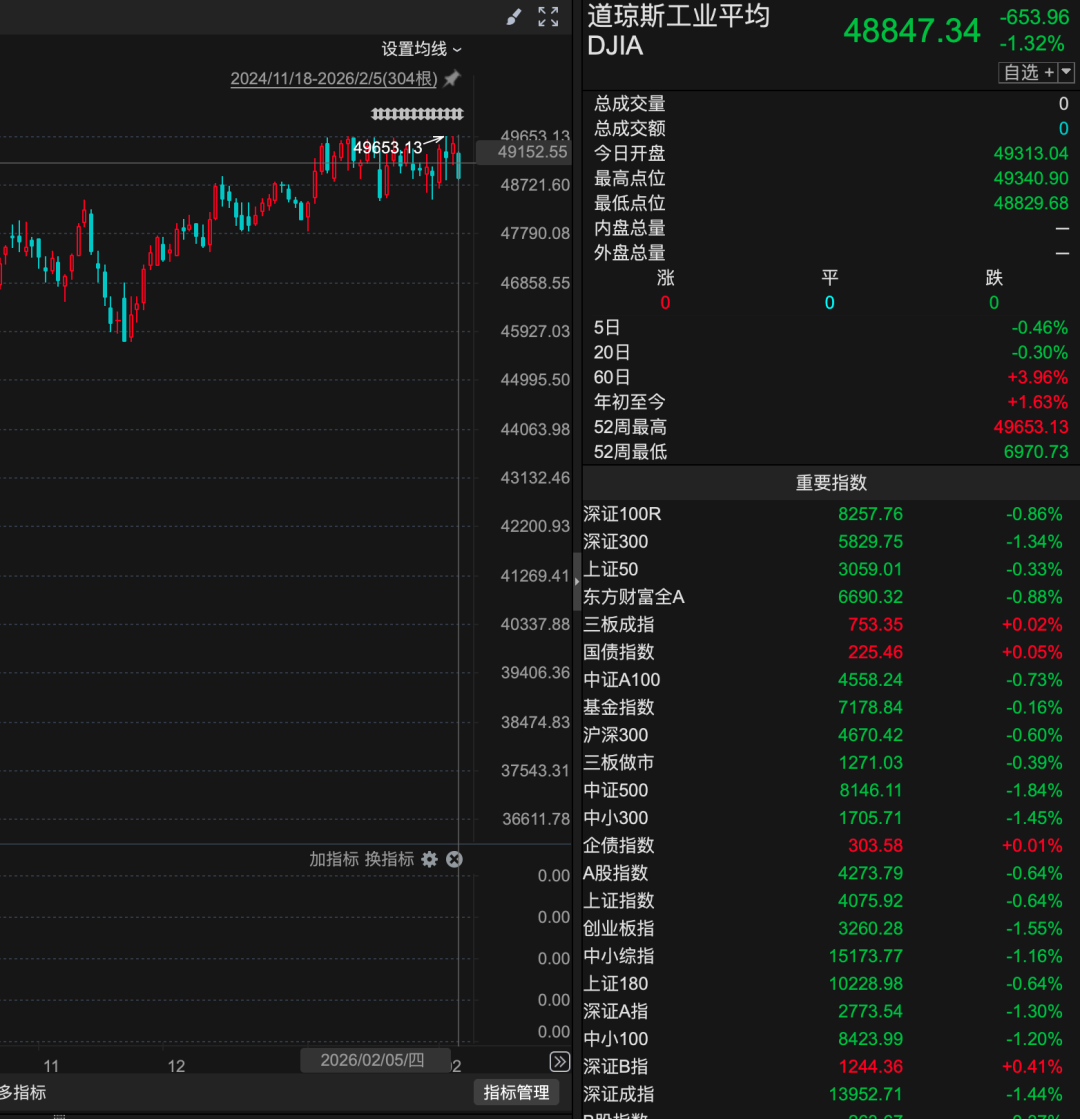This screenshot has height=1119, width=1080.
Task: Click 60日 +3.96% value
Action: point(1038,378)
